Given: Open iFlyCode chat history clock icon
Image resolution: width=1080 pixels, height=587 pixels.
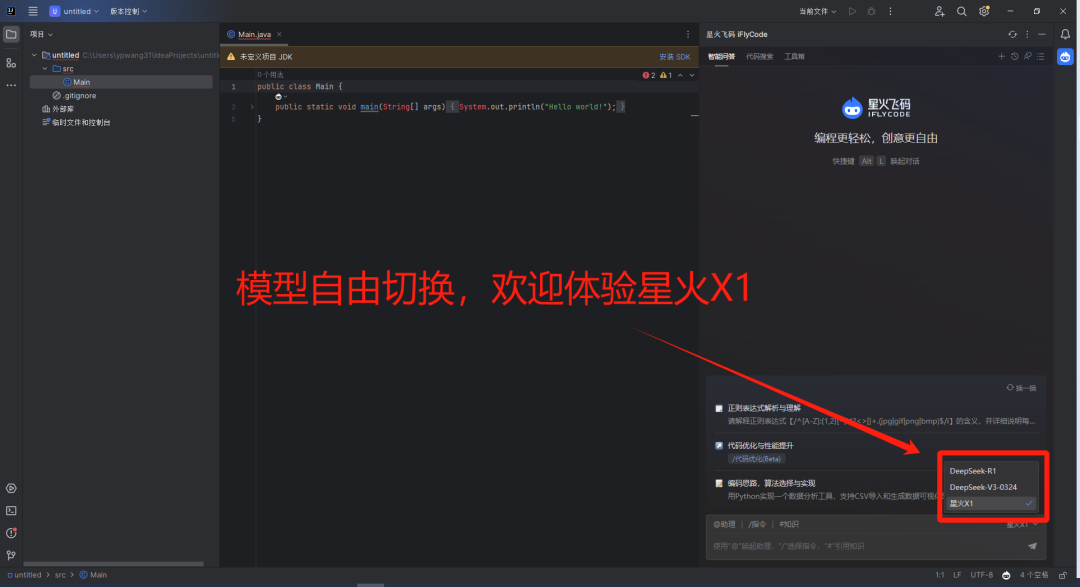Looking at the screenshot, I should pos(1015,56).
